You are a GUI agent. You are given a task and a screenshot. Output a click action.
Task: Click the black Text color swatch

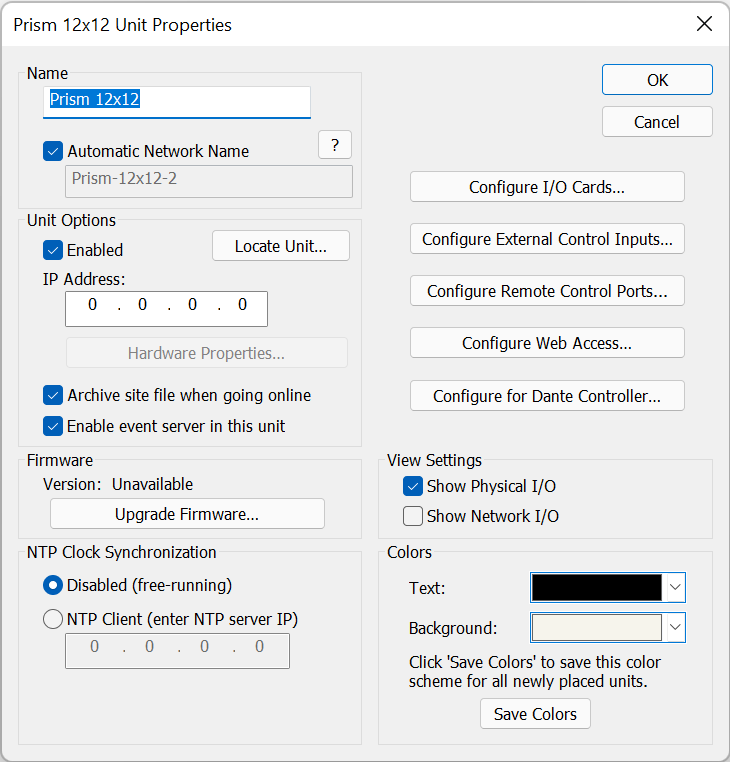click(x=597, y=587)
